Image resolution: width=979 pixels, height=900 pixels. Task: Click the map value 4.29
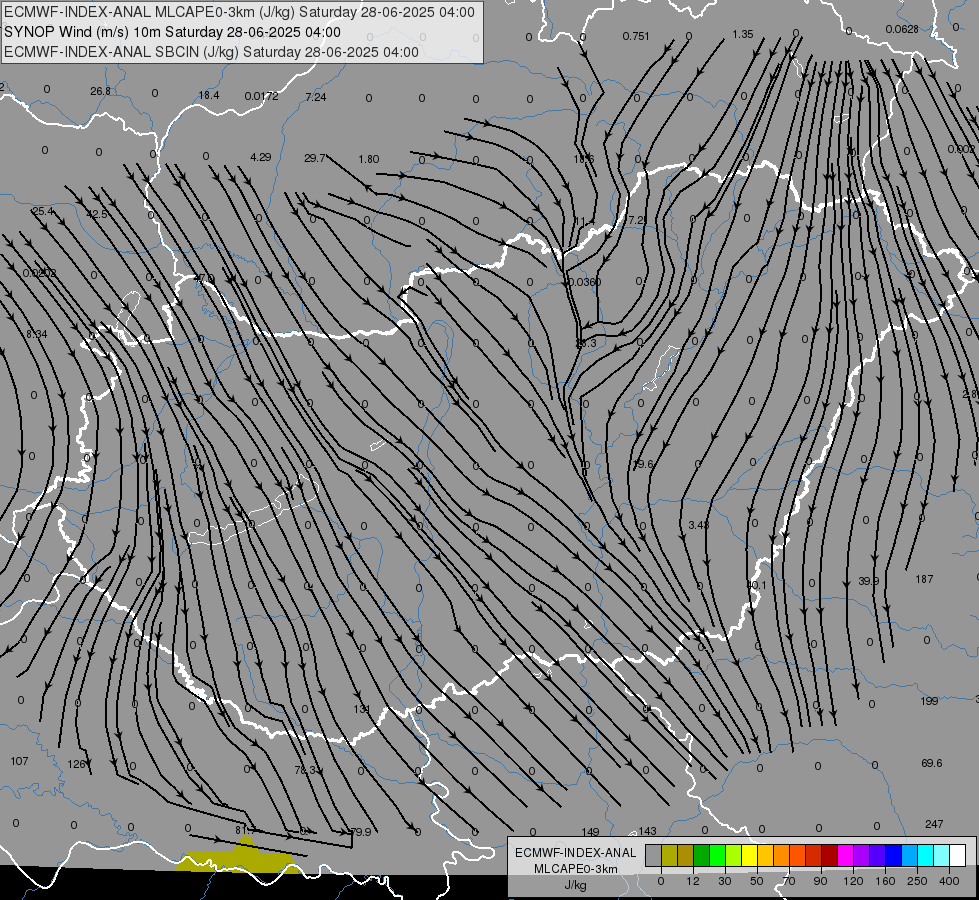[x=260, y=157]
